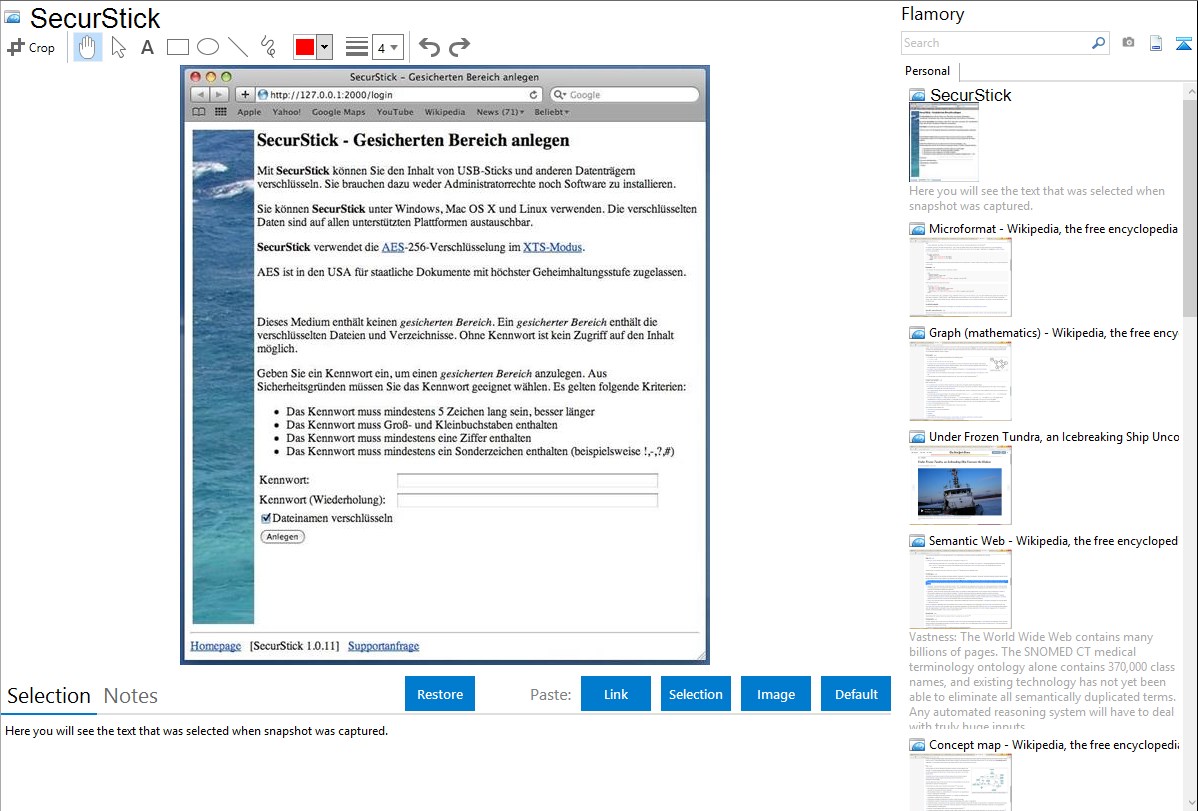
Task: Choose the text annotation tool
Action: tap(147, 47)
